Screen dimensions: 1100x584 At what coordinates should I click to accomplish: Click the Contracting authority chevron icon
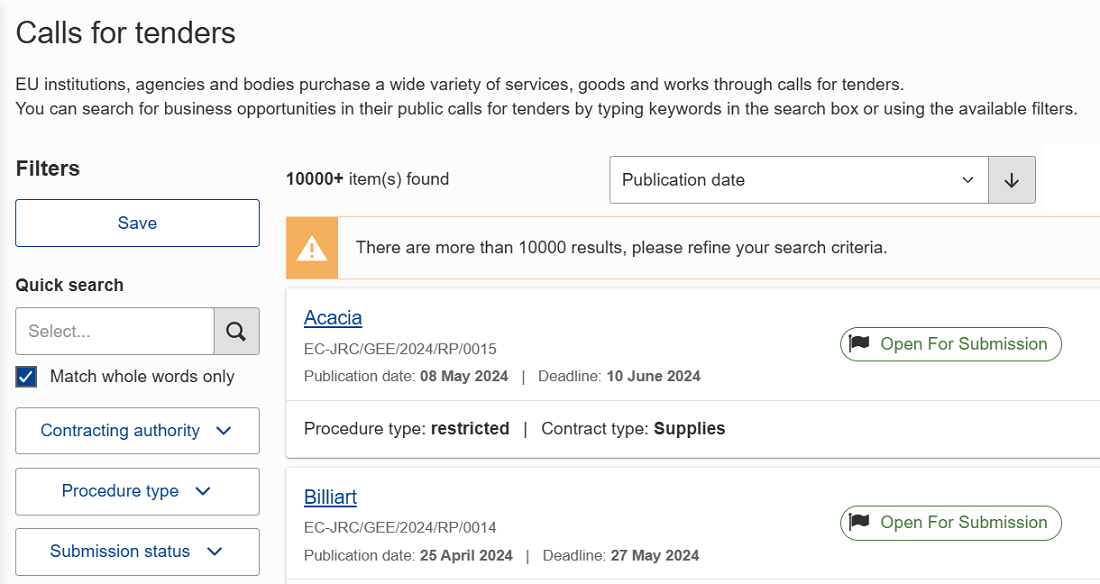[224, 430]
